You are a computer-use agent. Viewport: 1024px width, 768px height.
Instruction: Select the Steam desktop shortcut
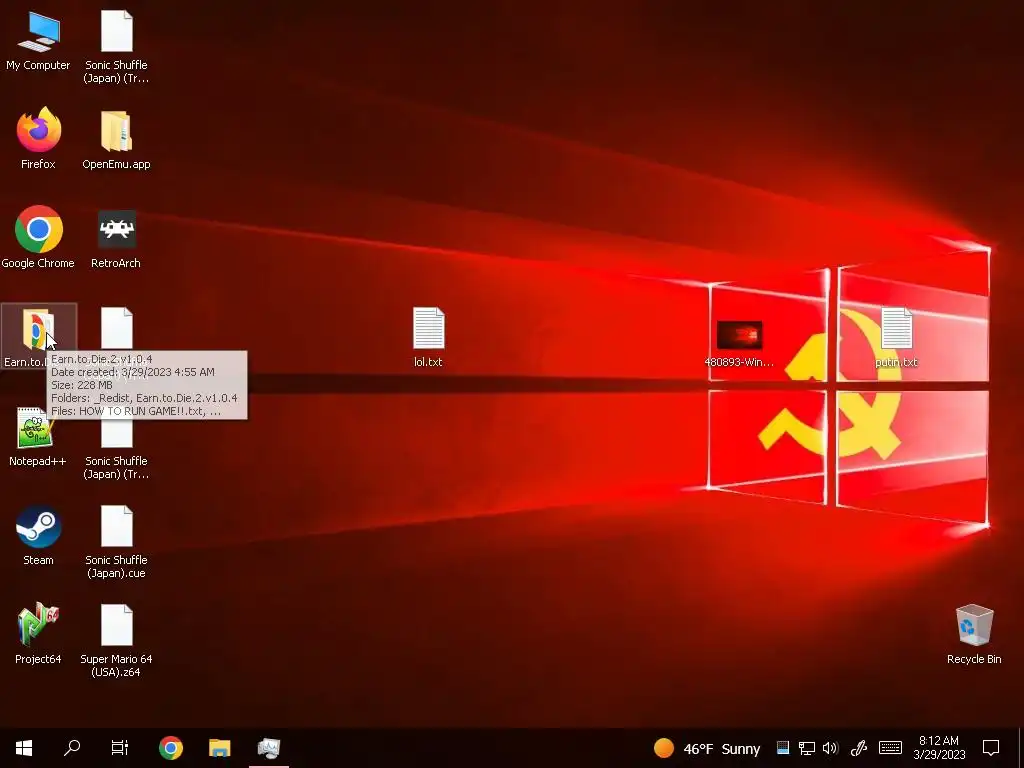tap(38, 536)
